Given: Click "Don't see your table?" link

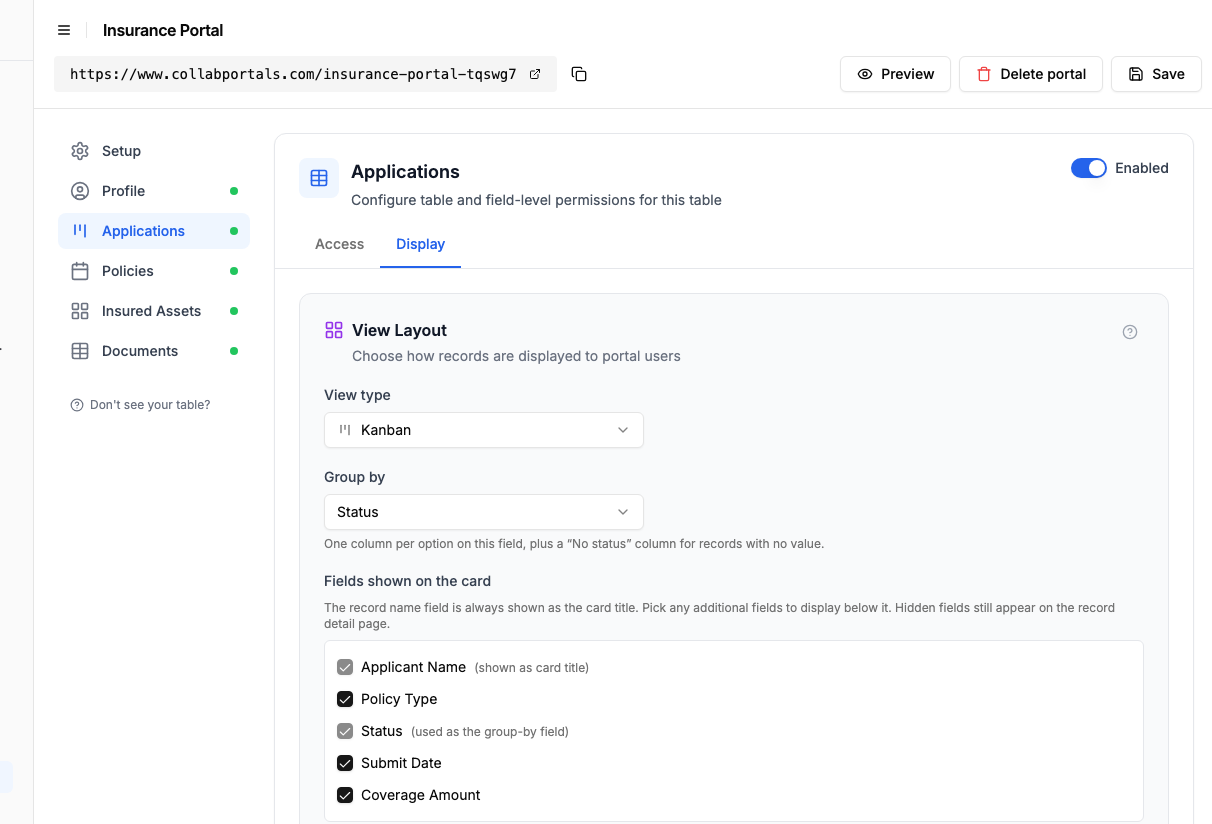Looking at the screenshot, I should [x=150, y=405].
